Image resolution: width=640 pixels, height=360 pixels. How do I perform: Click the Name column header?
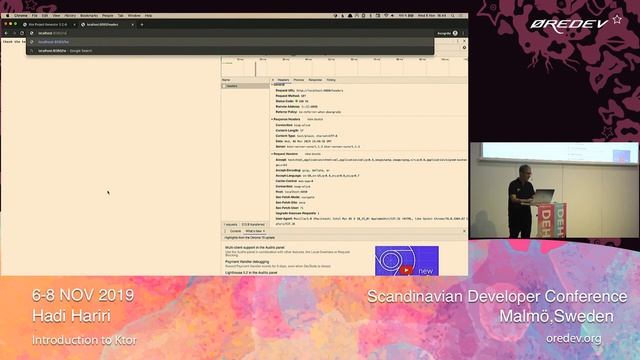(x=245, y=80)
